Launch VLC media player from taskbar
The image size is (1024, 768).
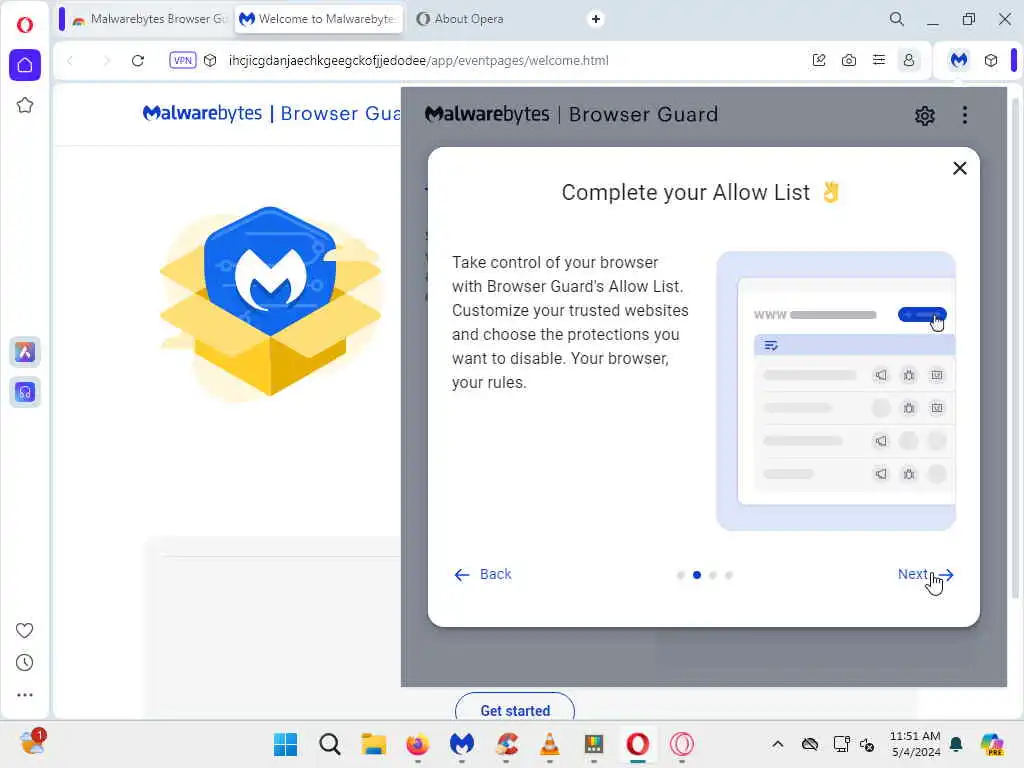[x=550, y=744]
